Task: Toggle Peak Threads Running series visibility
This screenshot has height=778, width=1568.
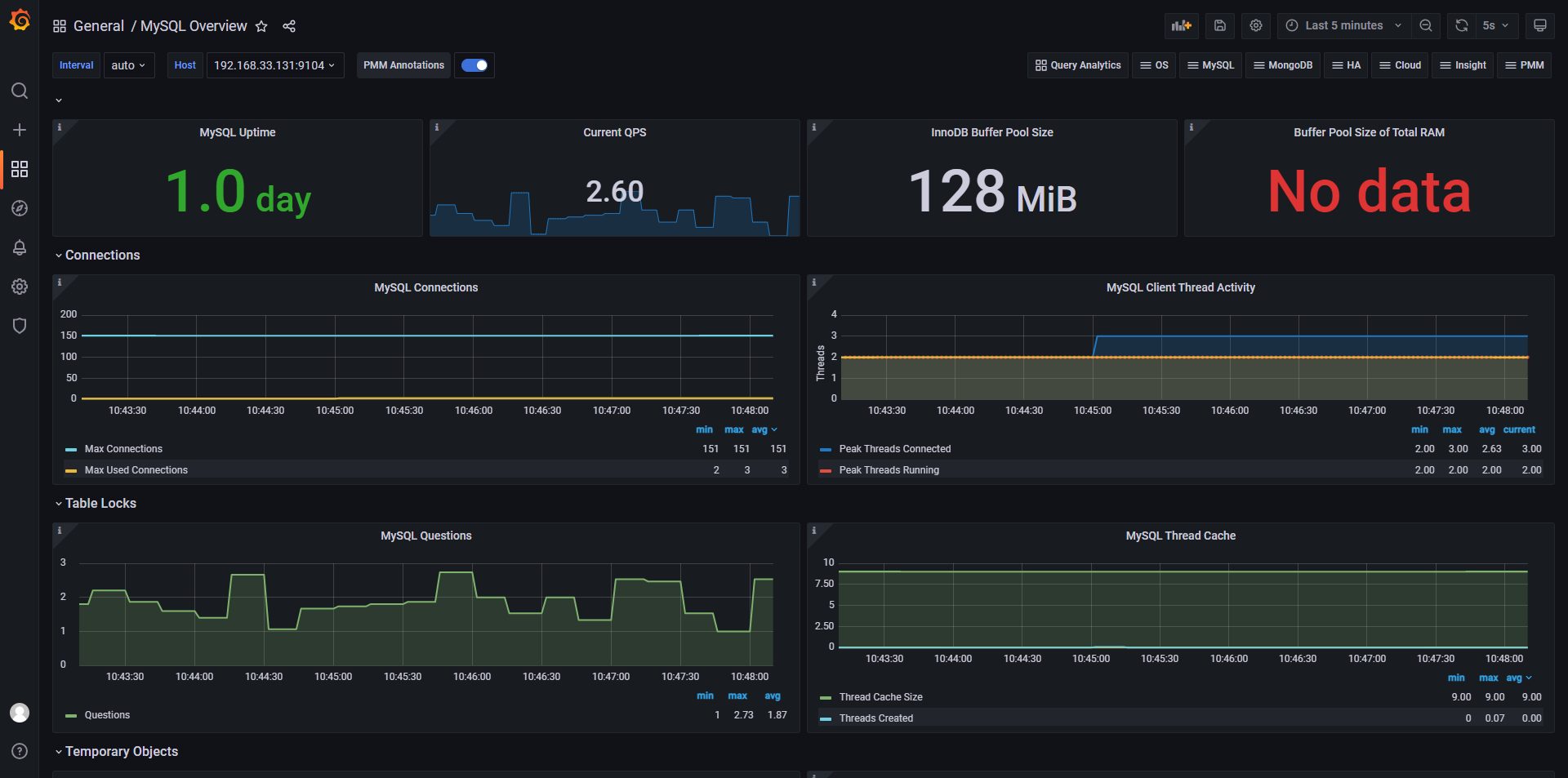Action: click(x=889, y=470)
